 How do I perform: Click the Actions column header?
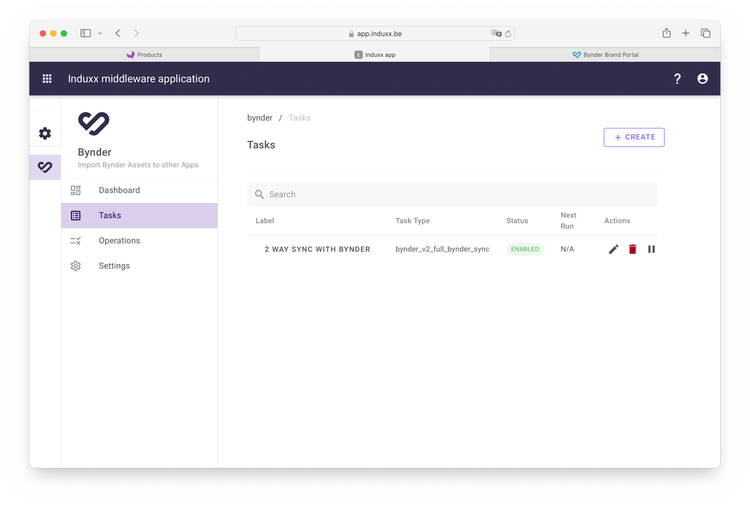pos(617,220)
